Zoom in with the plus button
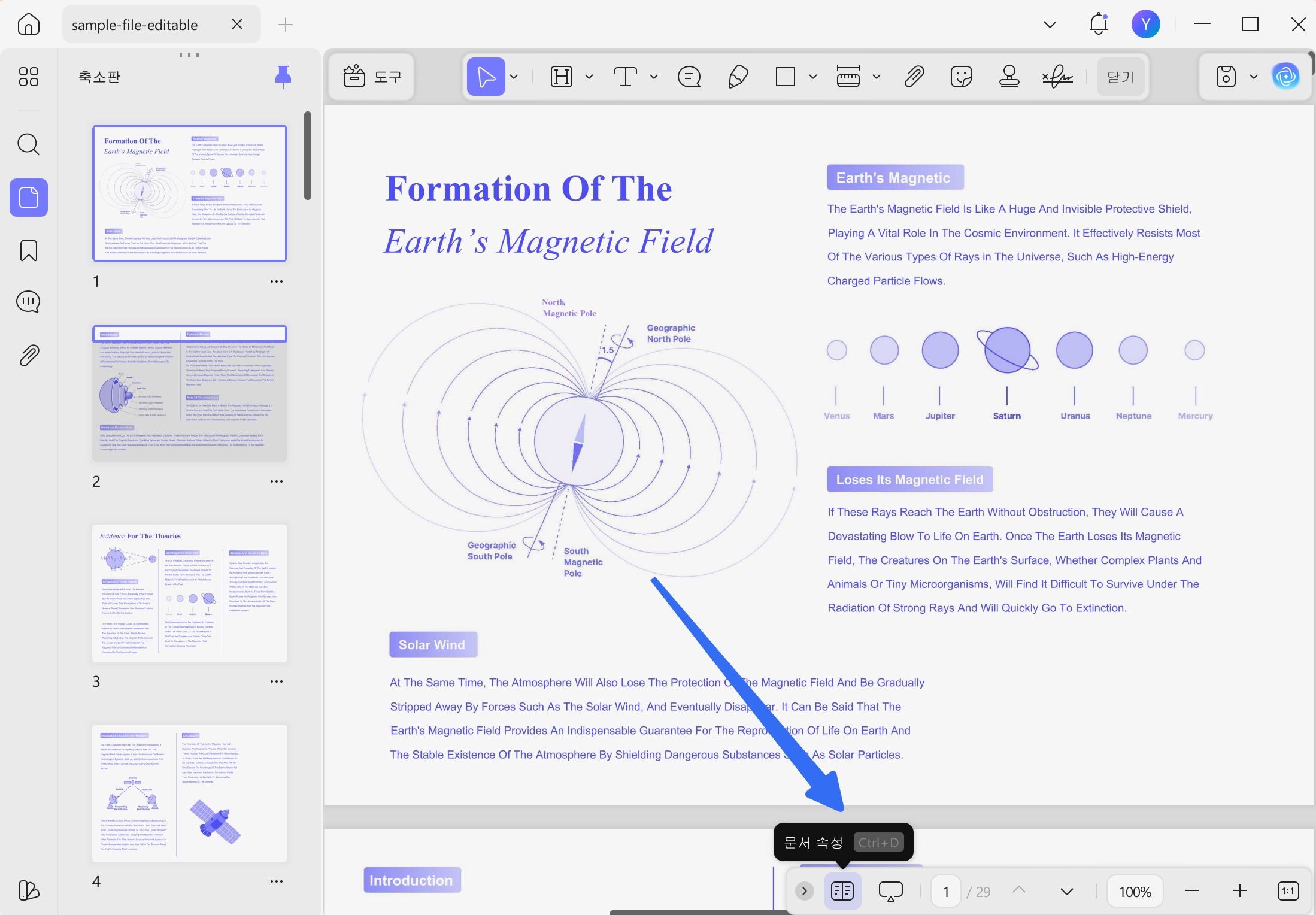Image resolution: width=1316 pixels, height=915 pixels. click(x=1240, y=891)
